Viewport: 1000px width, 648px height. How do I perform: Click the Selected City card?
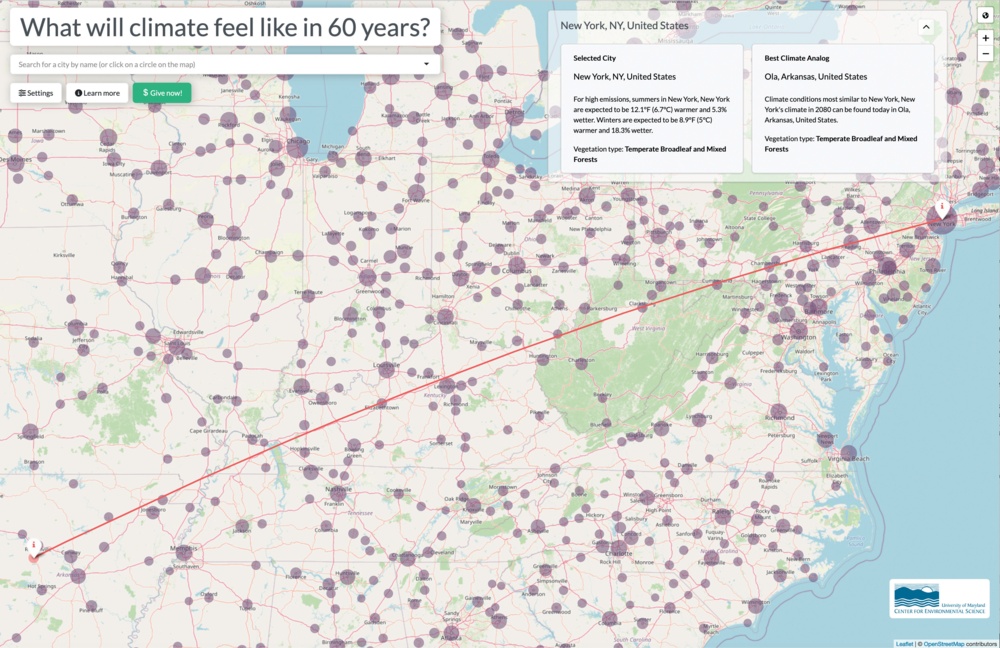click(651, 107)
